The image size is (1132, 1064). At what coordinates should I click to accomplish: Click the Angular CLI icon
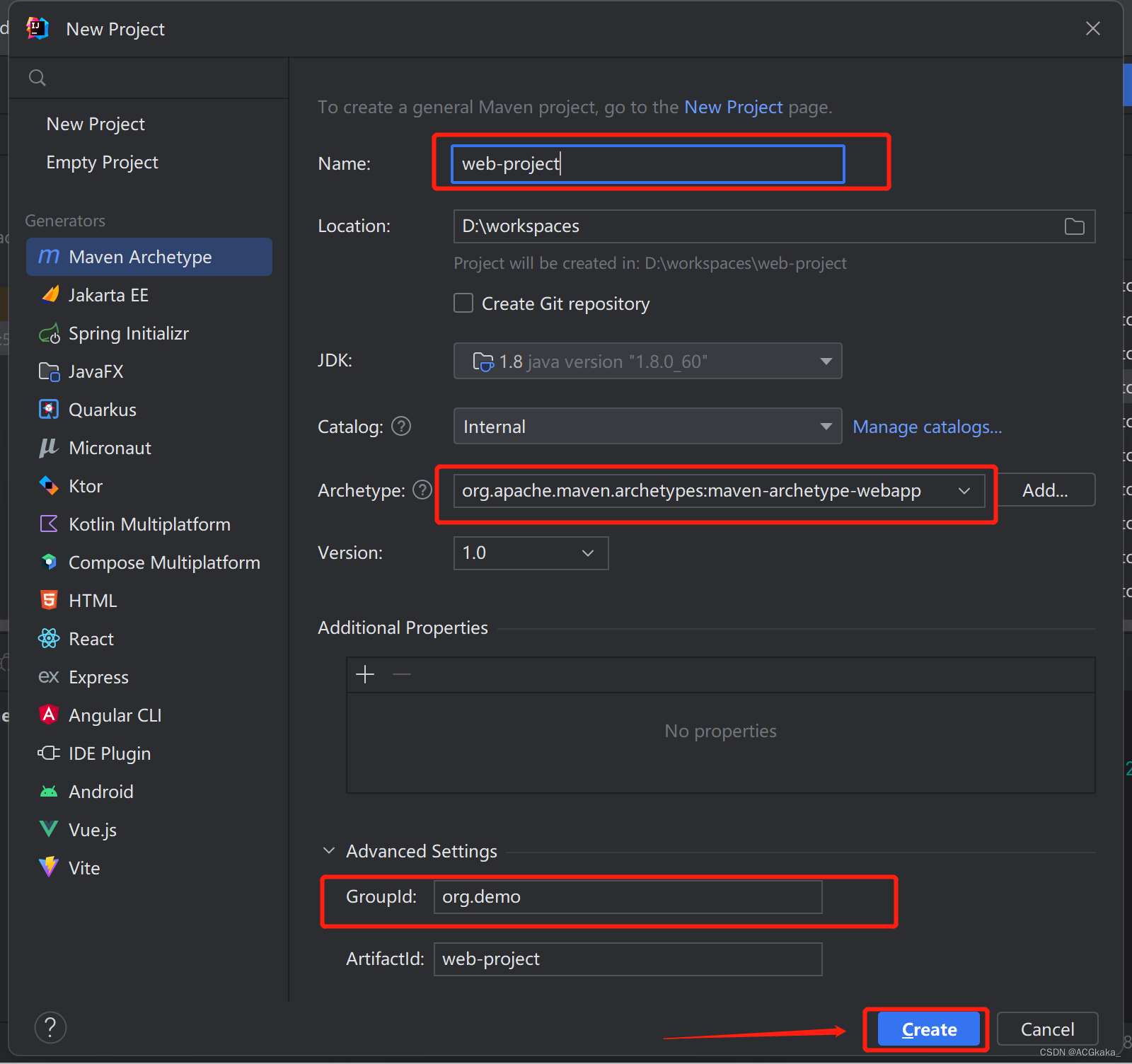[x=49, y=715]
